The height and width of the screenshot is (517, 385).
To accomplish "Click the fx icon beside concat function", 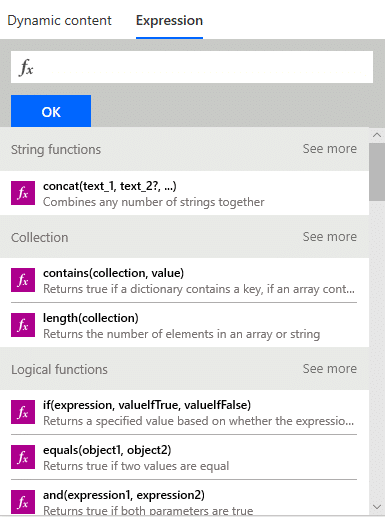I will tap(23, 193).
